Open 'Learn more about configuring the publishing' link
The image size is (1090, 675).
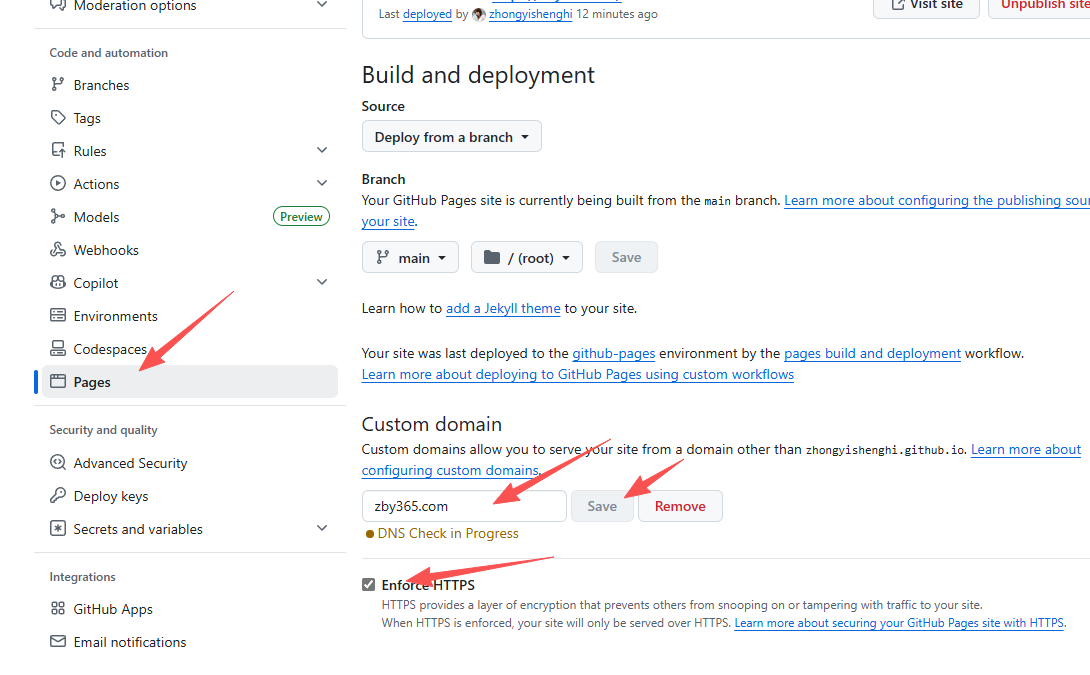point(937,200)
